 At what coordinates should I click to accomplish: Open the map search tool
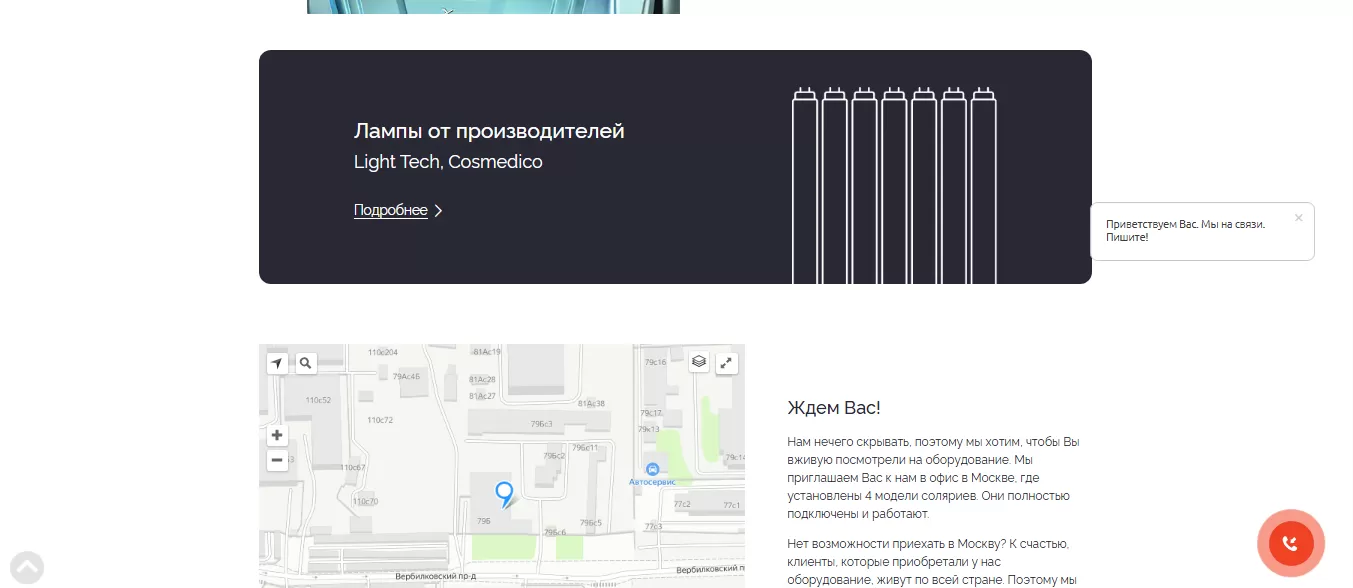point(306,363)
